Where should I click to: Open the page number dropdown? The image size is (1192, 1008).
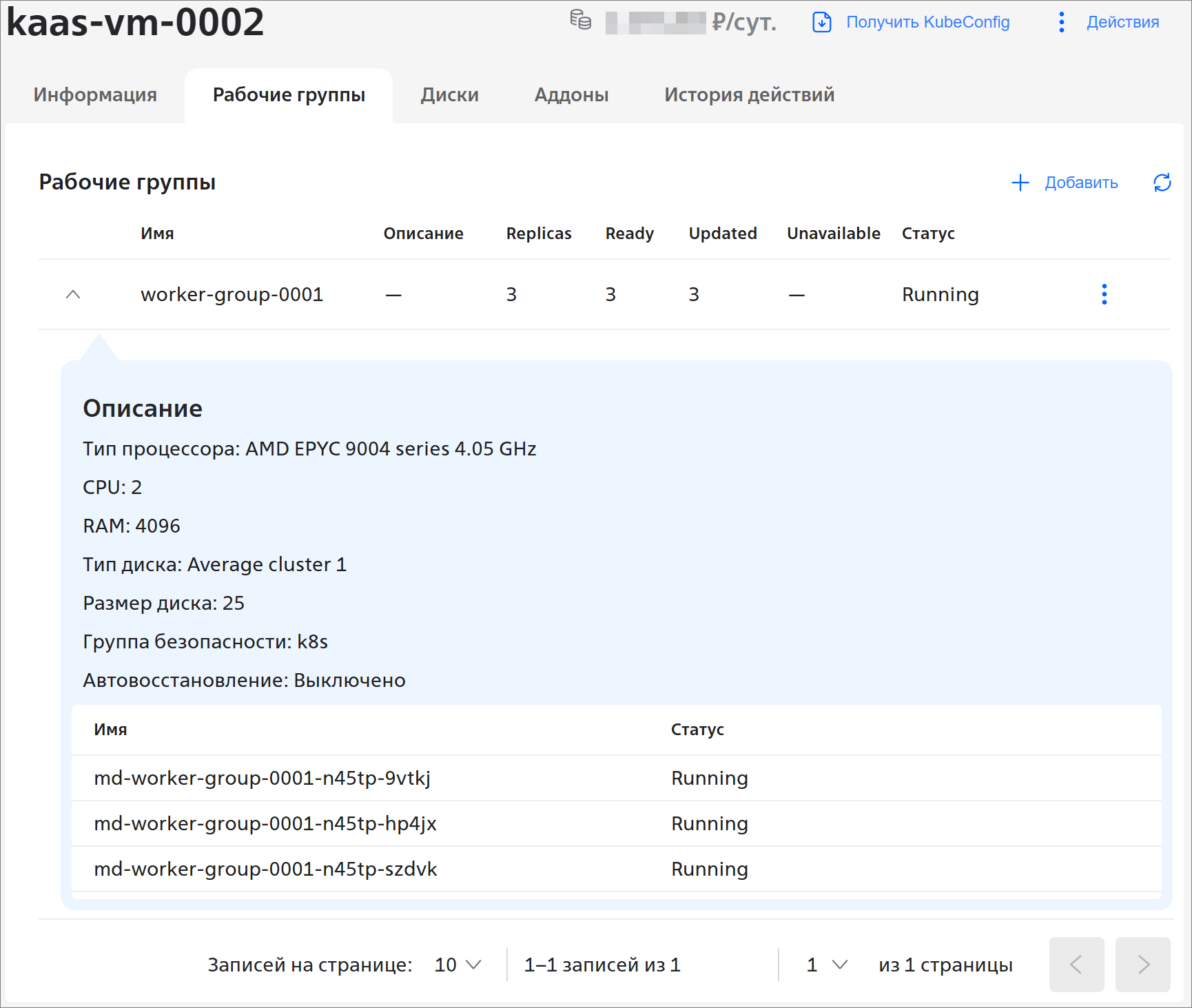[x=827, y=965]
